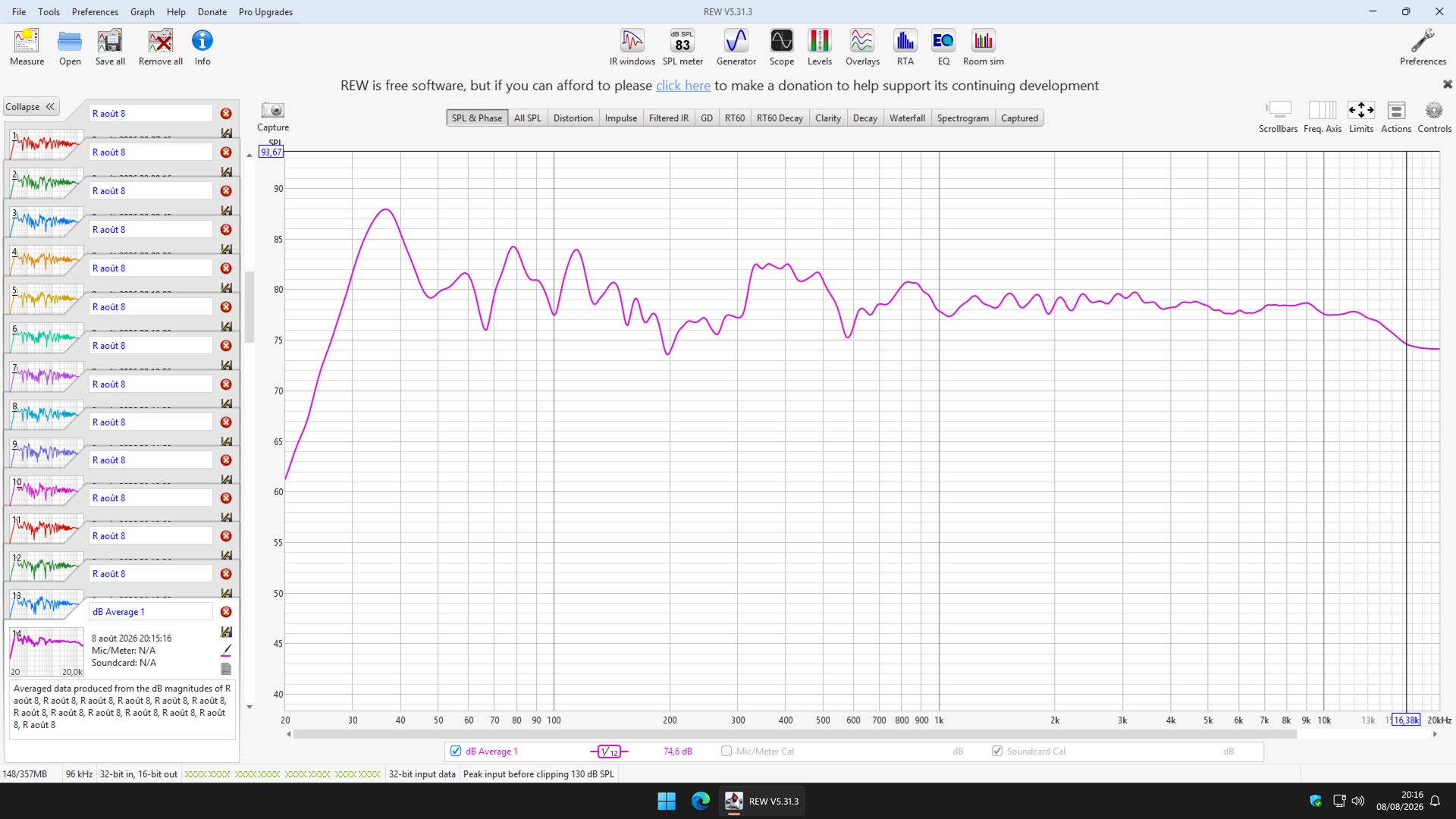Capture the graph with the camera icon
Image resolution: width=1456 pixels, height=819 pixels.
(x=273, y=116)
